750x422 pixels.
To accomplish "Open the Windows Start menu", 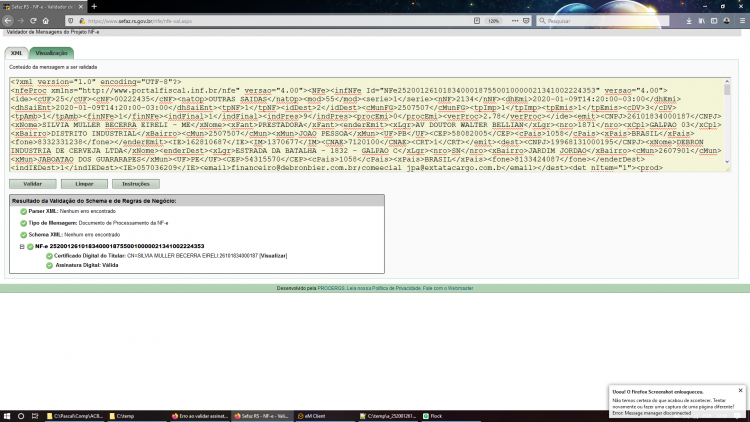I will pyautogui.click(x=7, y=416).
